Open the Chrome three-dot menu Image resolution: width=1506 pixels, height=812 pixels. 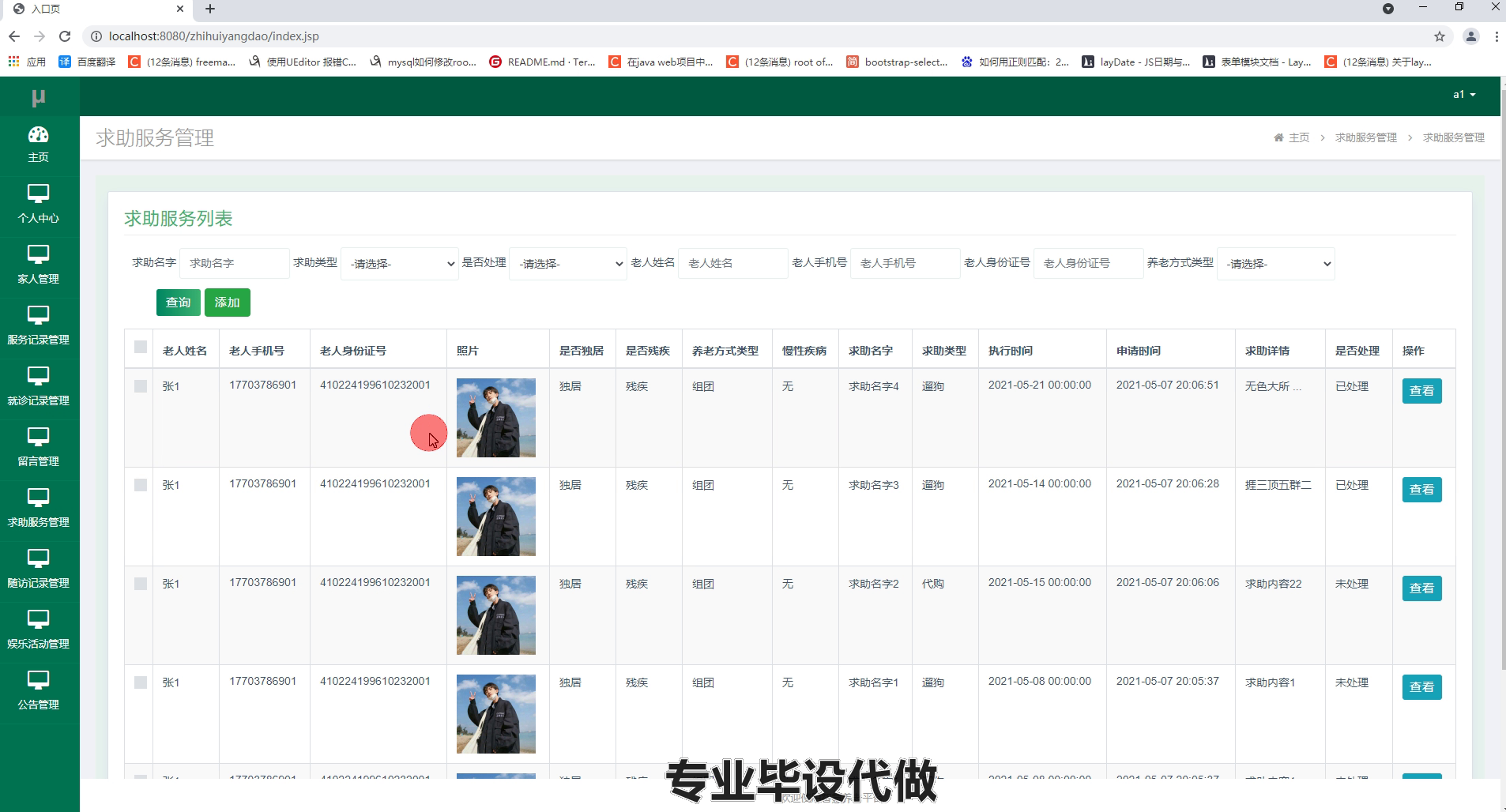(x=1497, y=36)
